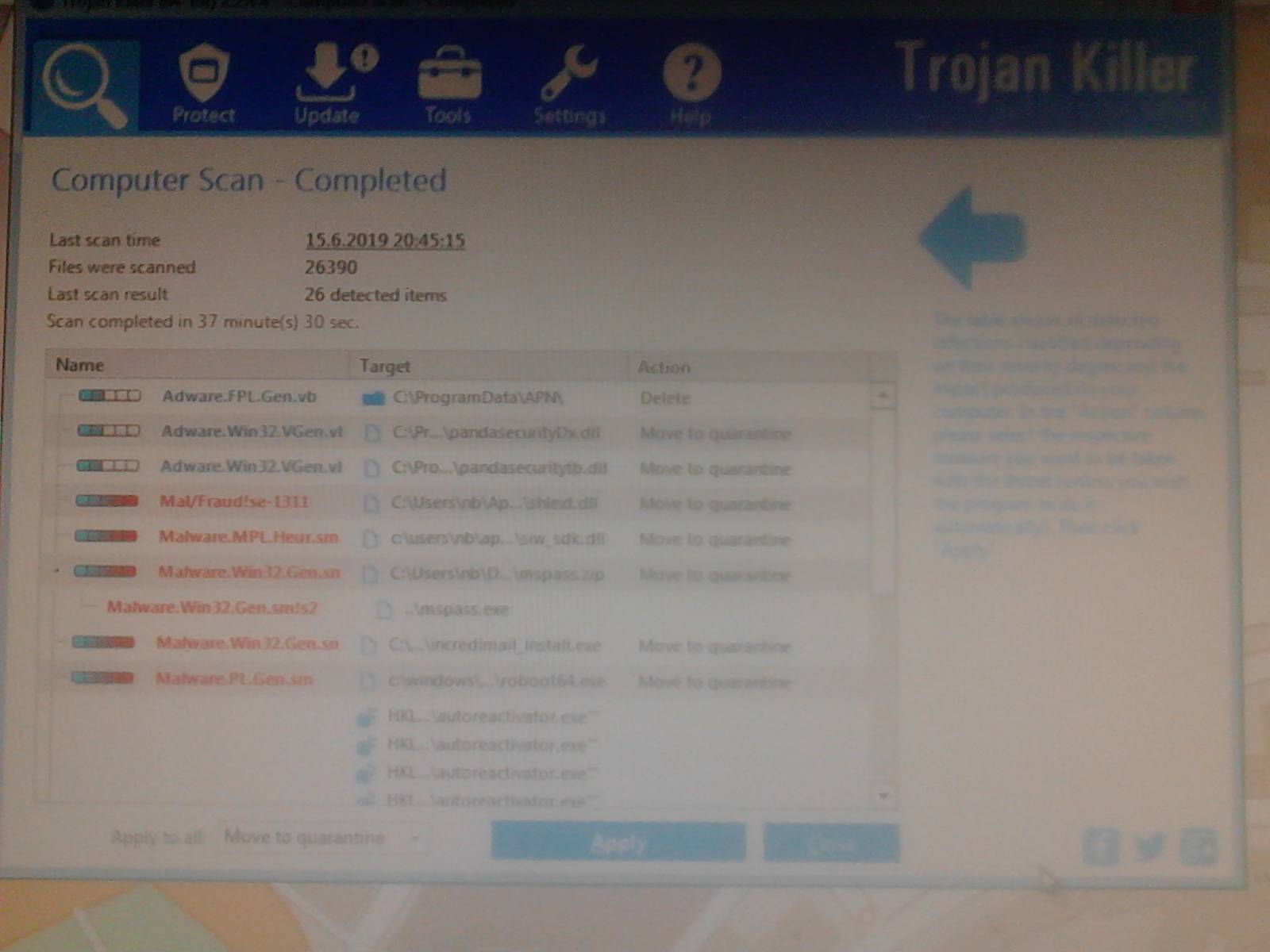Change action for pandasecuritytb.dll row
This screenshot has width=1270, height=952.
click(x=715, y=469)
